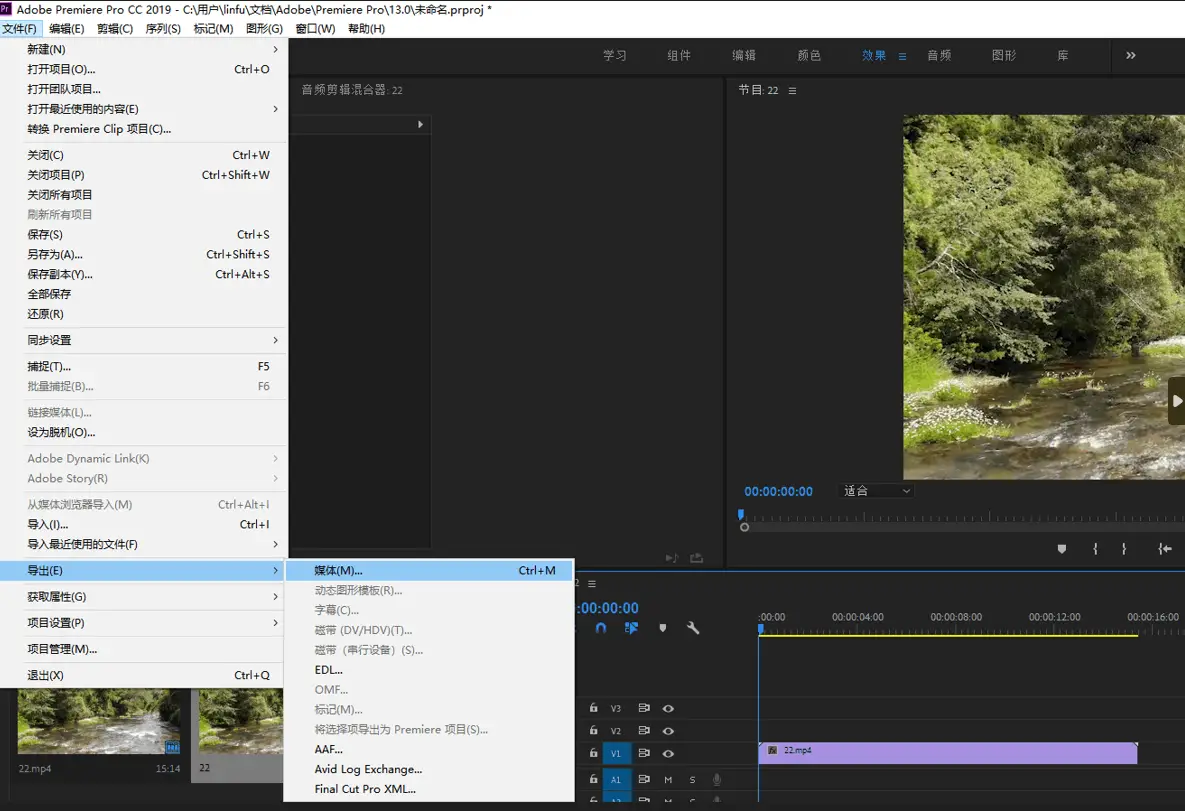Toggle the A1 track lock

593,779
